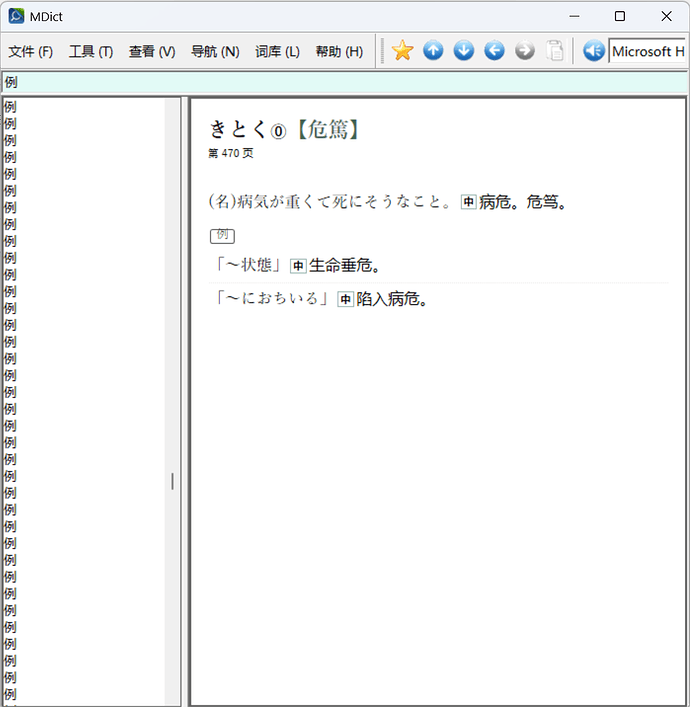690x707 pixels.
Task: Navigate back with left arrow icon
Action: coord(494,50)
